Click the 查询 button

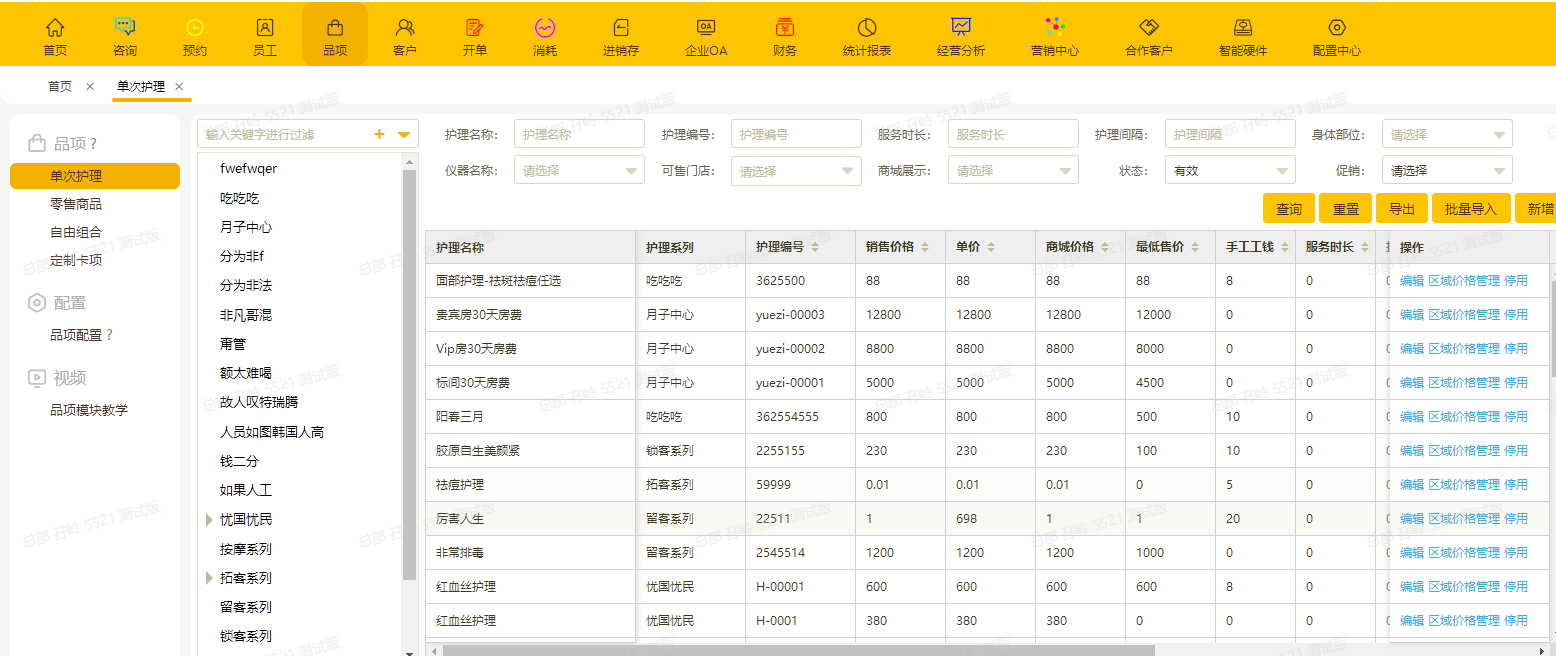click(1289, 209)
